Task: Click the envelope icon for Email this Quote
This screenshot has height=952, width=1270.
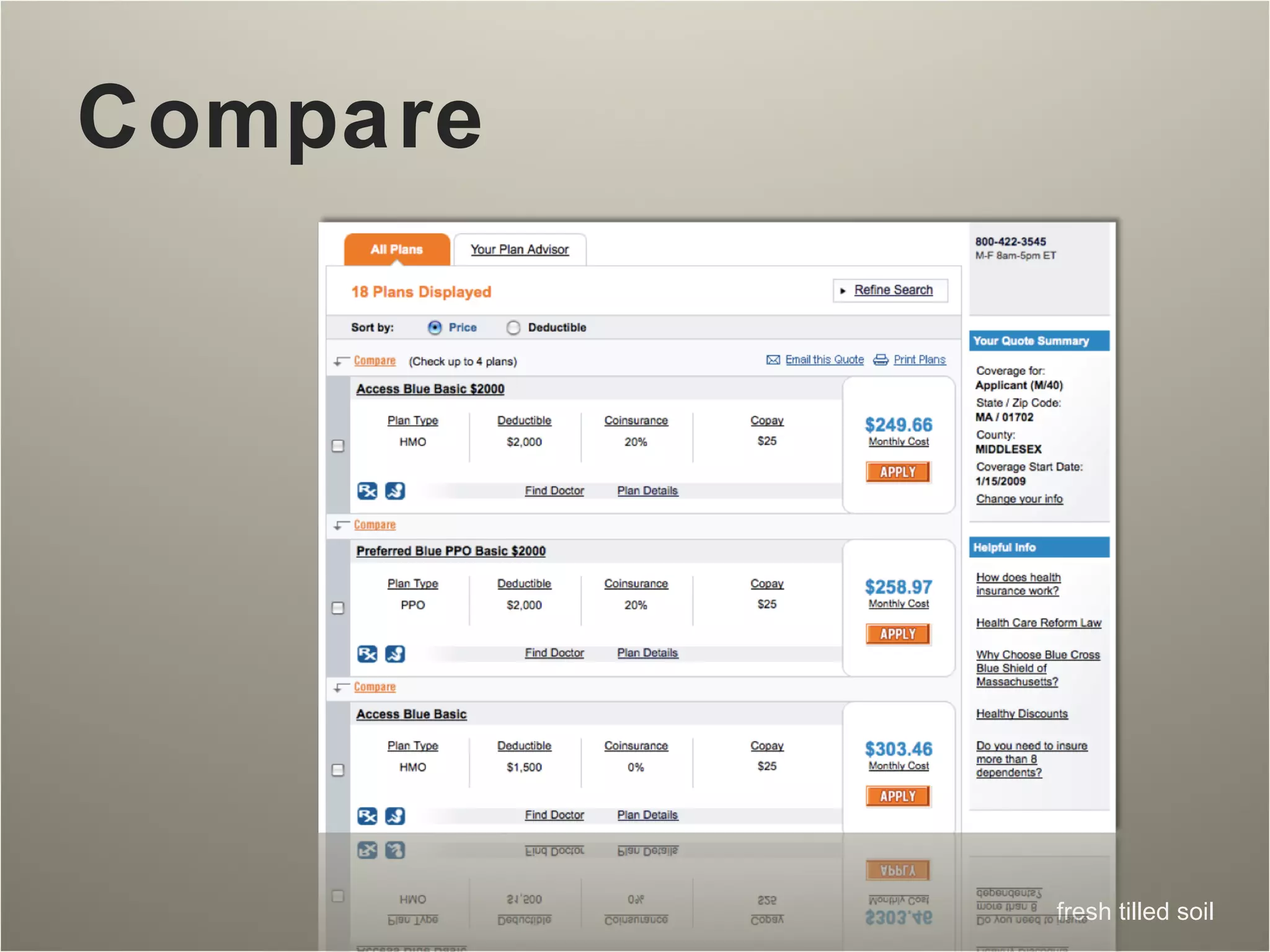Action: pos(773,360)
